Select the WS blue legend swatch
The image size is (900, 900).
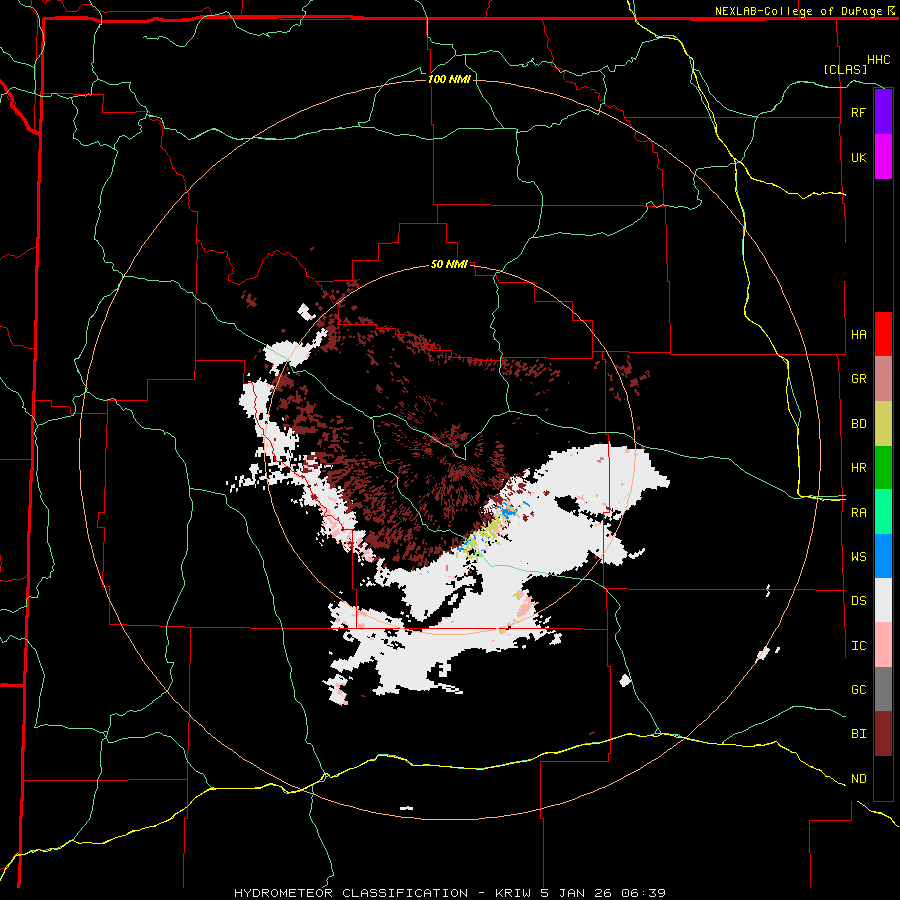(883, 556)
